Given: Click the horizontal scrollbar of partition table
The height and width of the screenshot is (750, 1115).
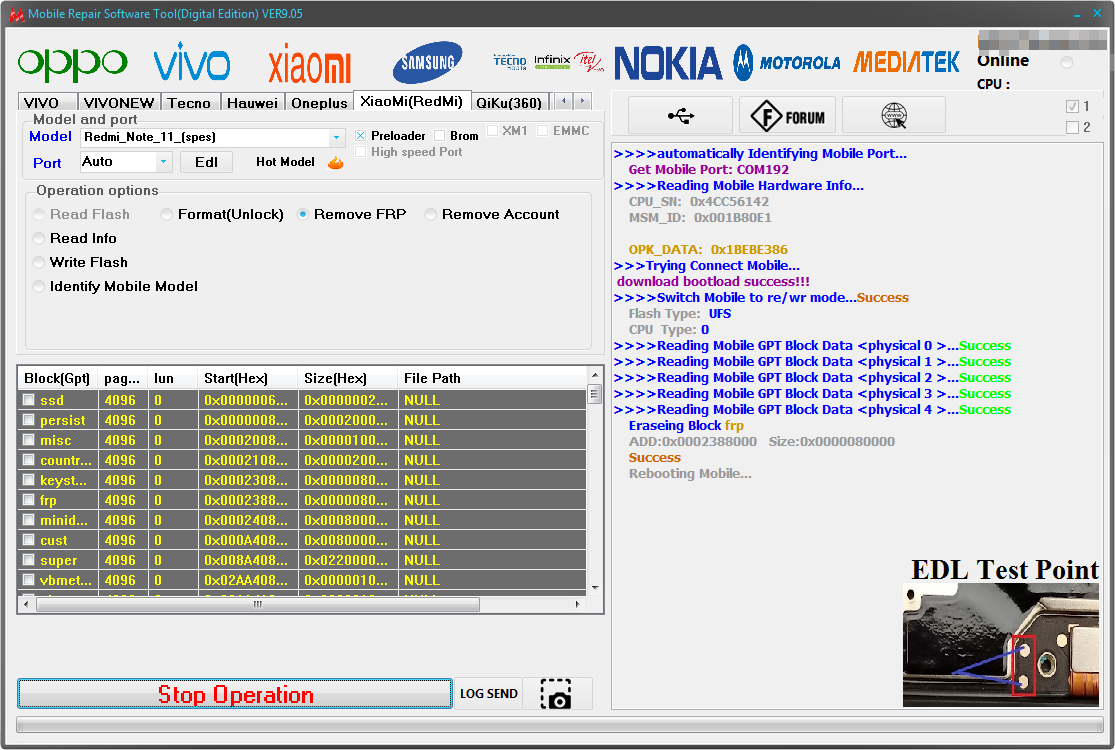Looking at the screenshot, I should pyautogui.click(x=258, y=604).
